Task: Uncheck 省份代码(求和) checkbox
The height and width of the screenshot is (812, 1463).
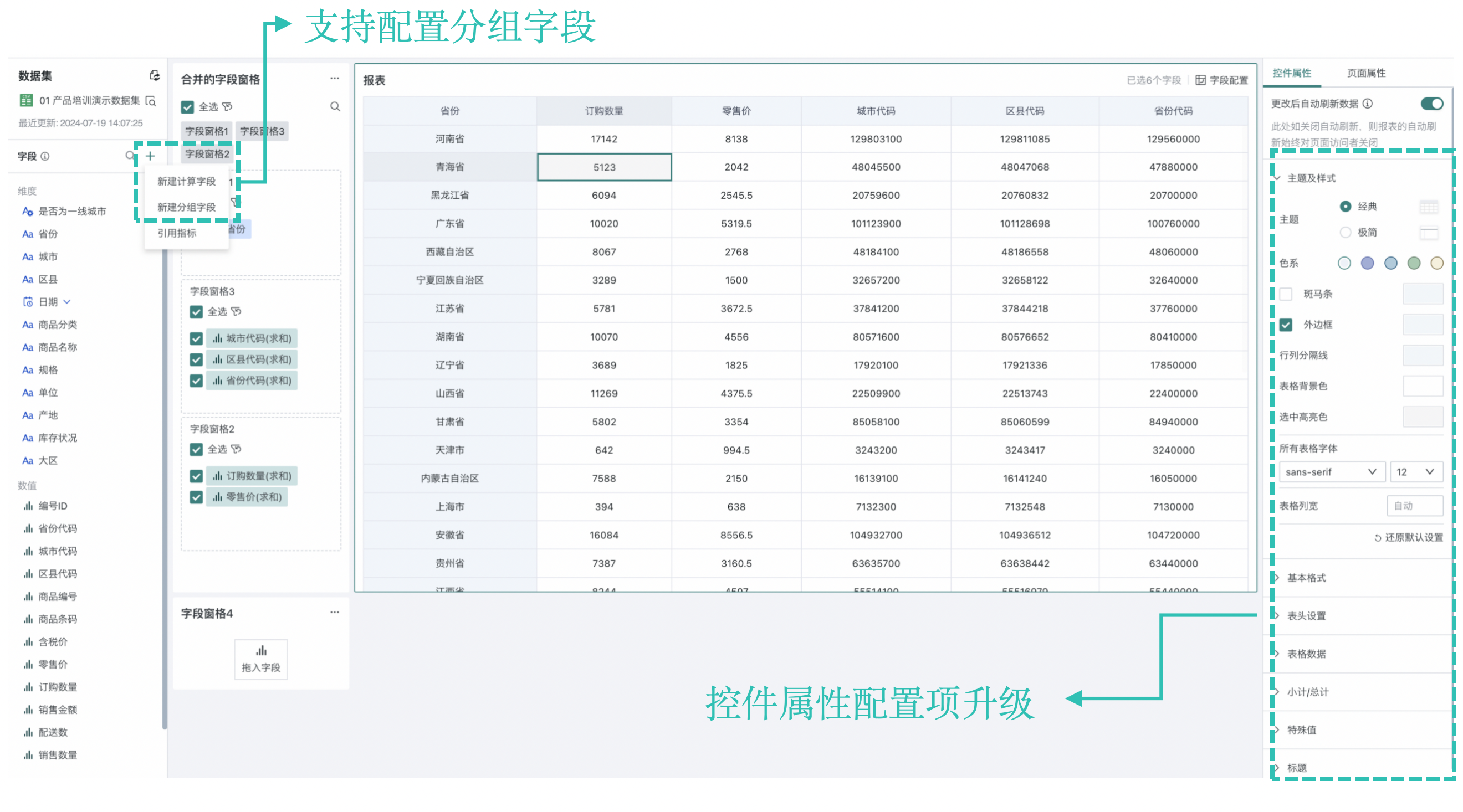Action: (197, 381)
